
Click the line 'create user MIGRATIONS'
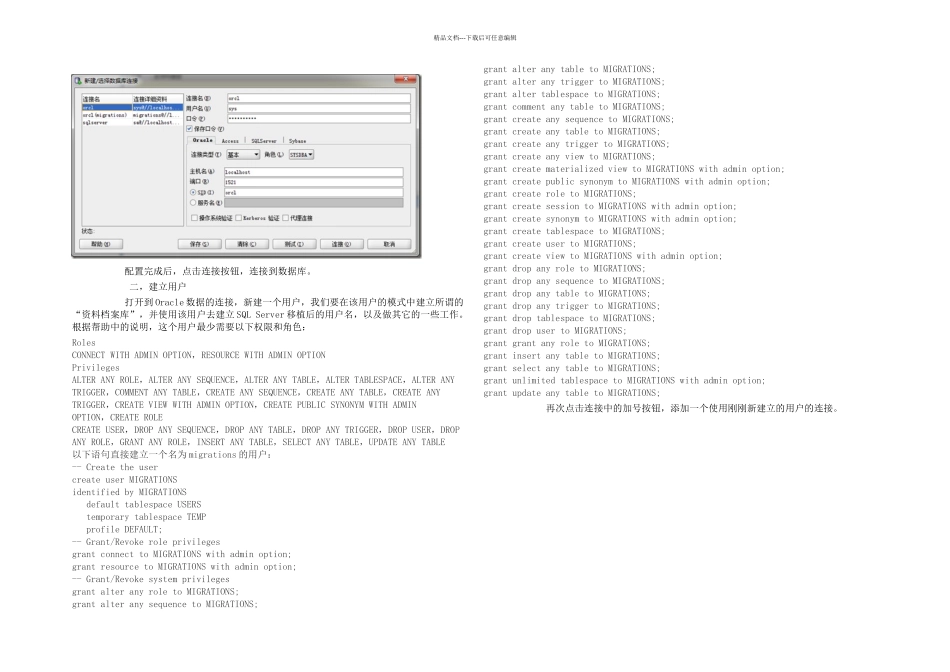click(124, 480)
